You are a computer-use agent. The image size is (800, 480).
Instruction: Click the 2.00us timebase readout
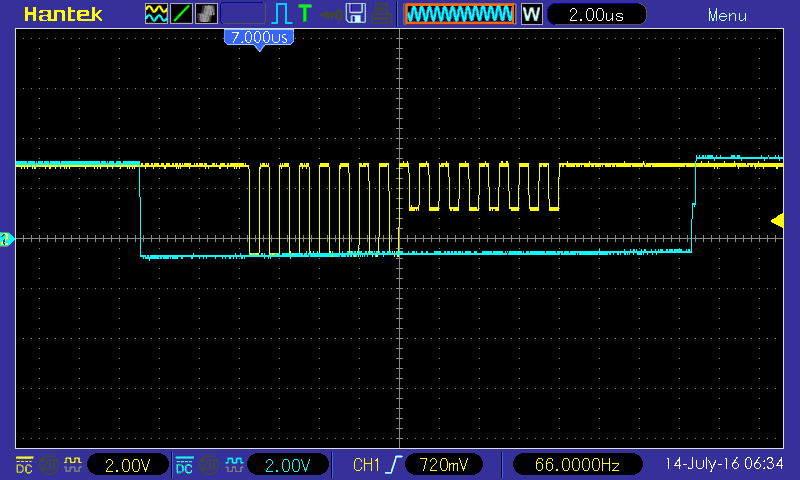tap(596, 15)
